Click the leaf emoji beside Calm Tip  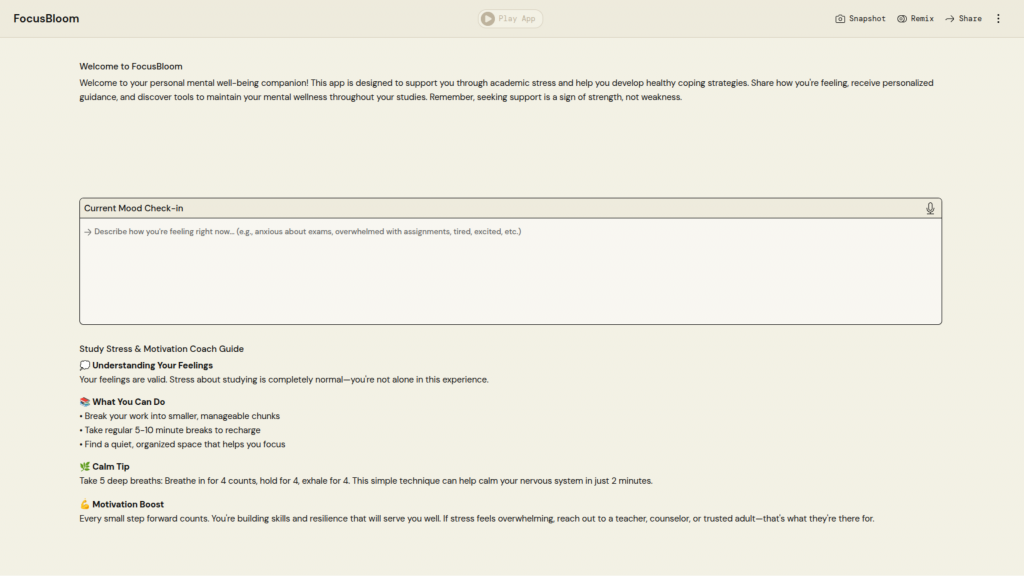click(85, 467)
